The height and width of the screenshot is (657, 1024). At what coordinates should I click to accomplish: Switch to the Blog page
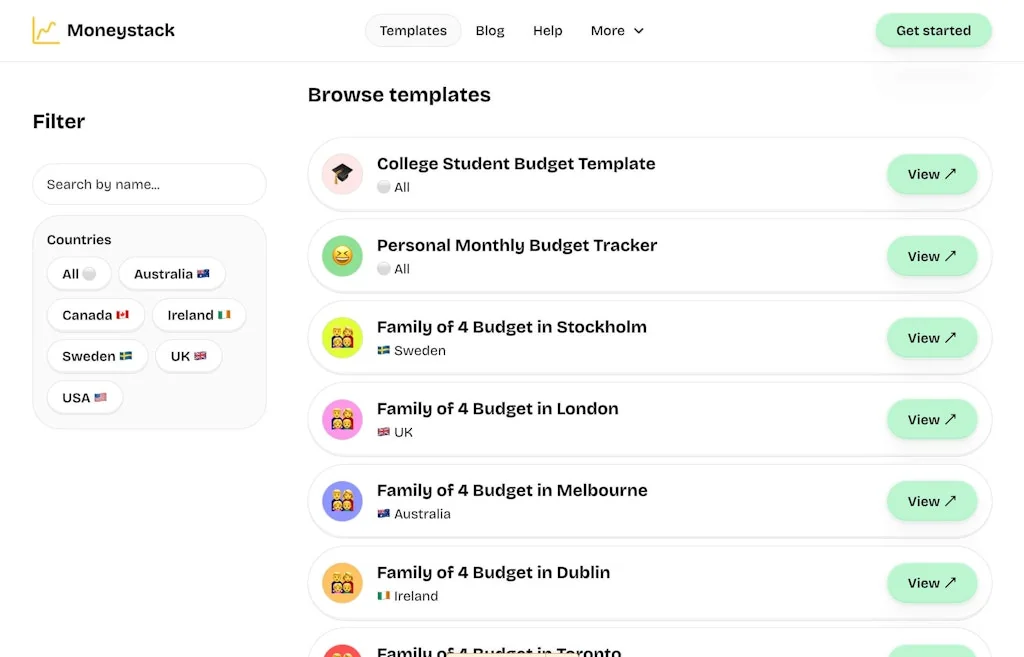coord(490,30)
